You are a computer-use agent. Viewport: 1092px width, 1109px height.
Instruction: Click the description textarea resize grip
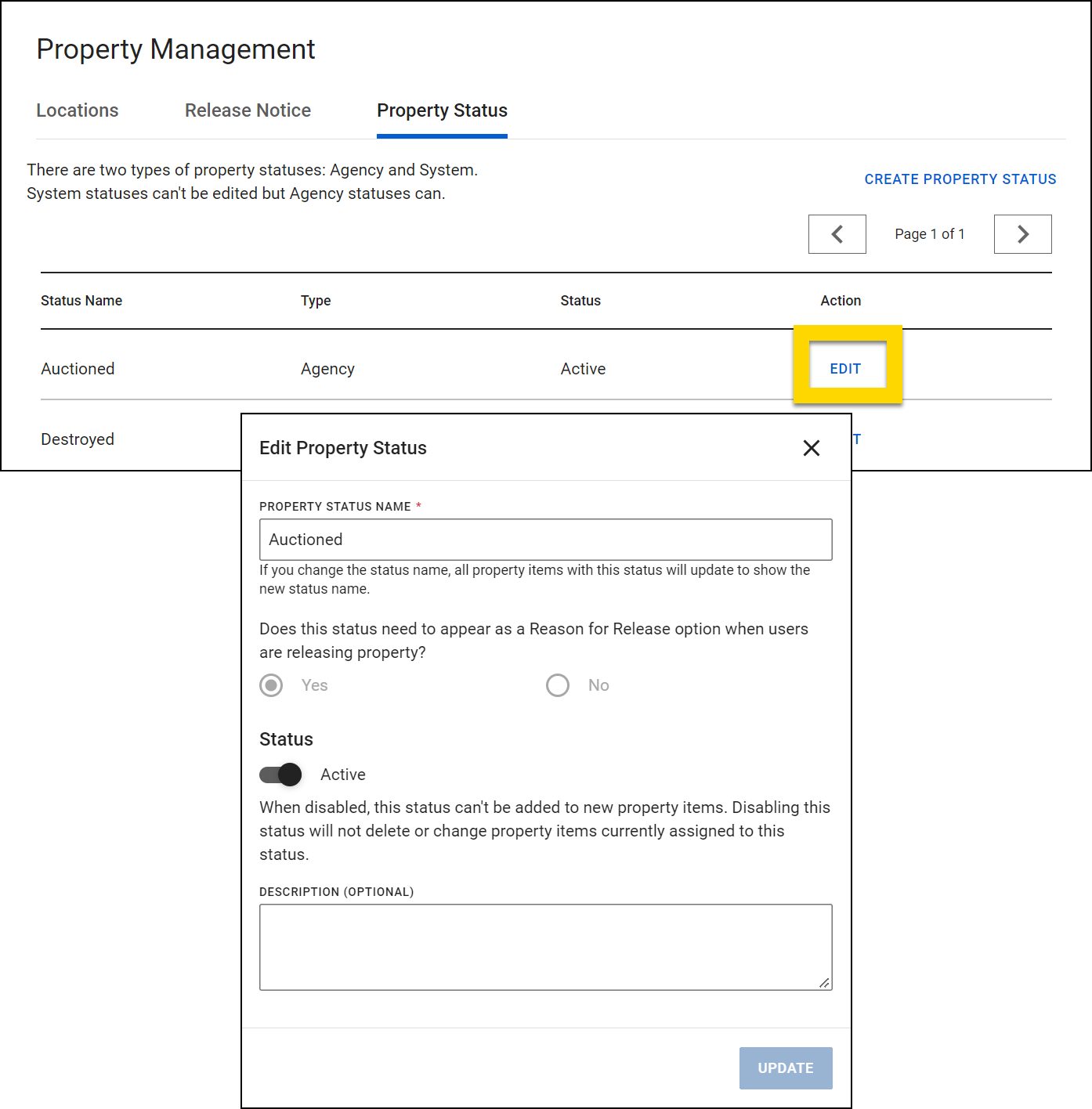pyautogui.click(x=825, y=983)
